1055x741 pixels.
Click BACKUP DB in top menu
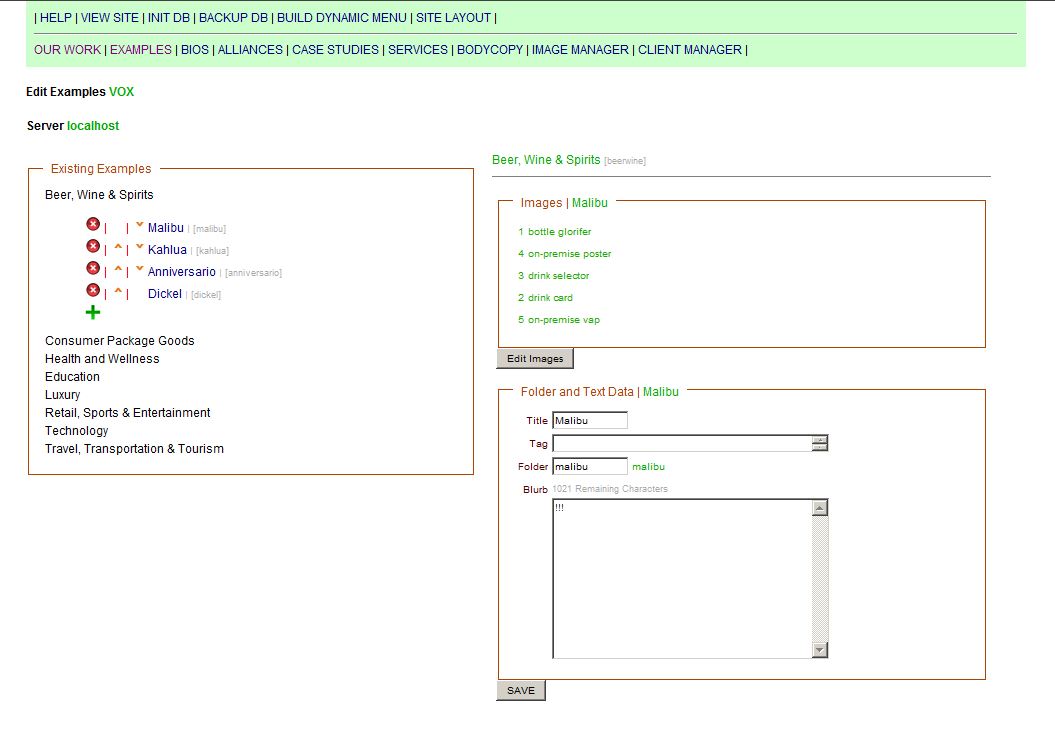click(233, 18)
